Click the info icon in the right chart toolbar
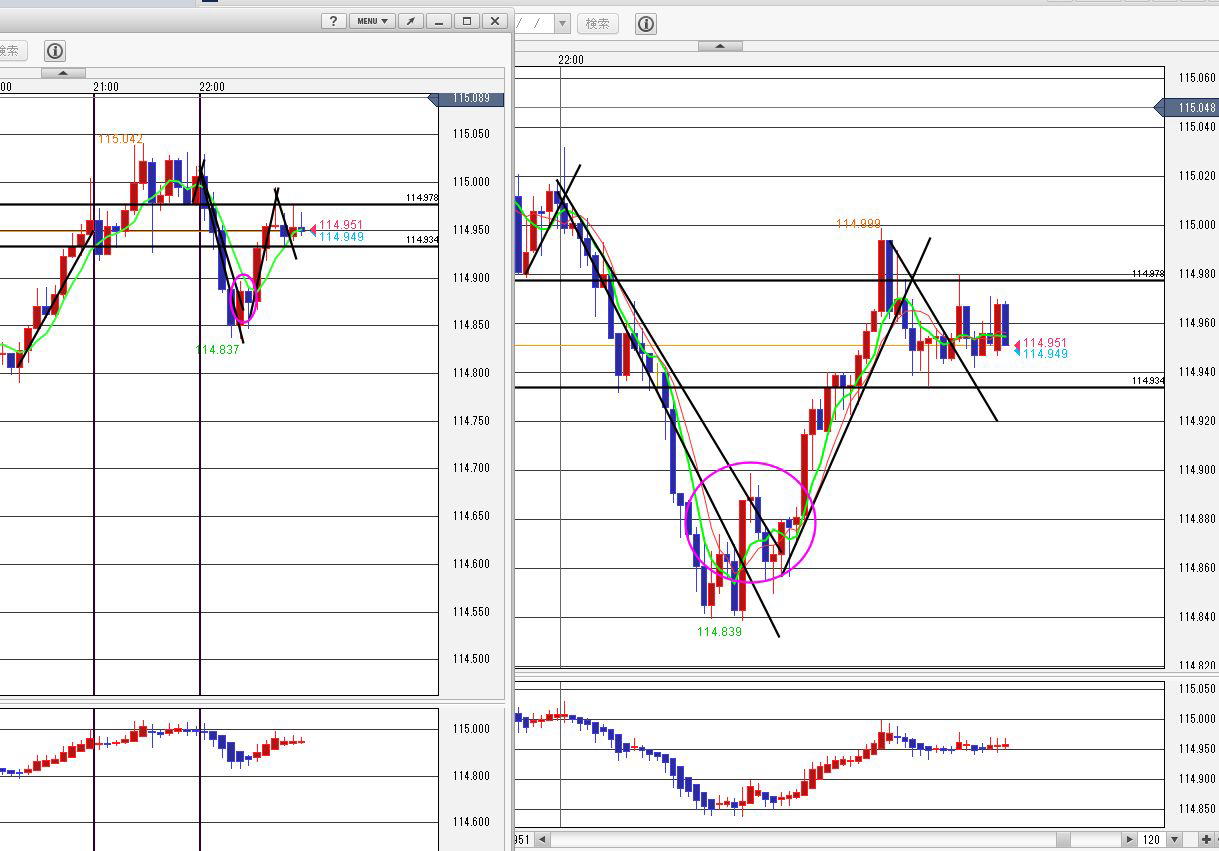This screenshot has width=1219, height=851. 646,24
